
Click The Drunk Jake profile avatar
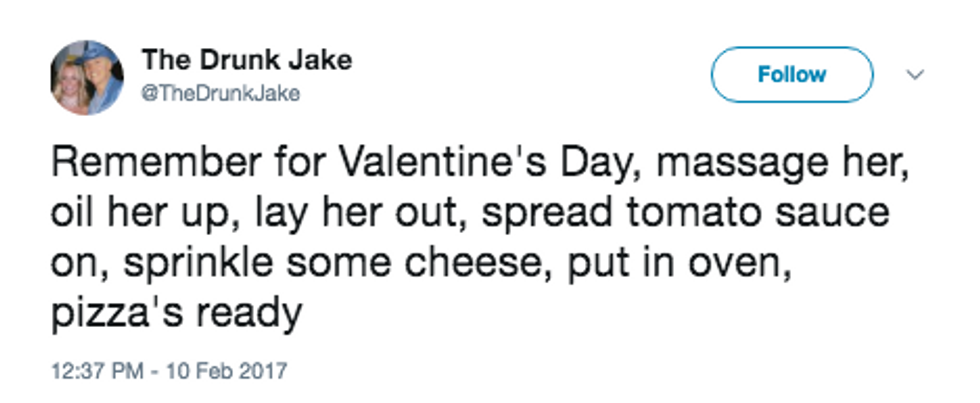(x=87, y=77)
